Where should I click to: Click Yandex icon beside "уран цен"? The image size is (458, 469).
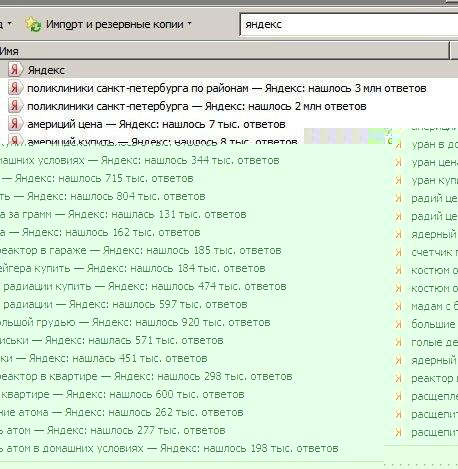(x=399, y=162)
